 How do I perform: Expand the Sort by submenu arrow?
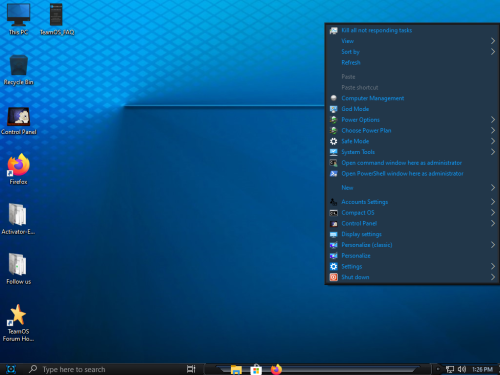click(x=493, y=52)
